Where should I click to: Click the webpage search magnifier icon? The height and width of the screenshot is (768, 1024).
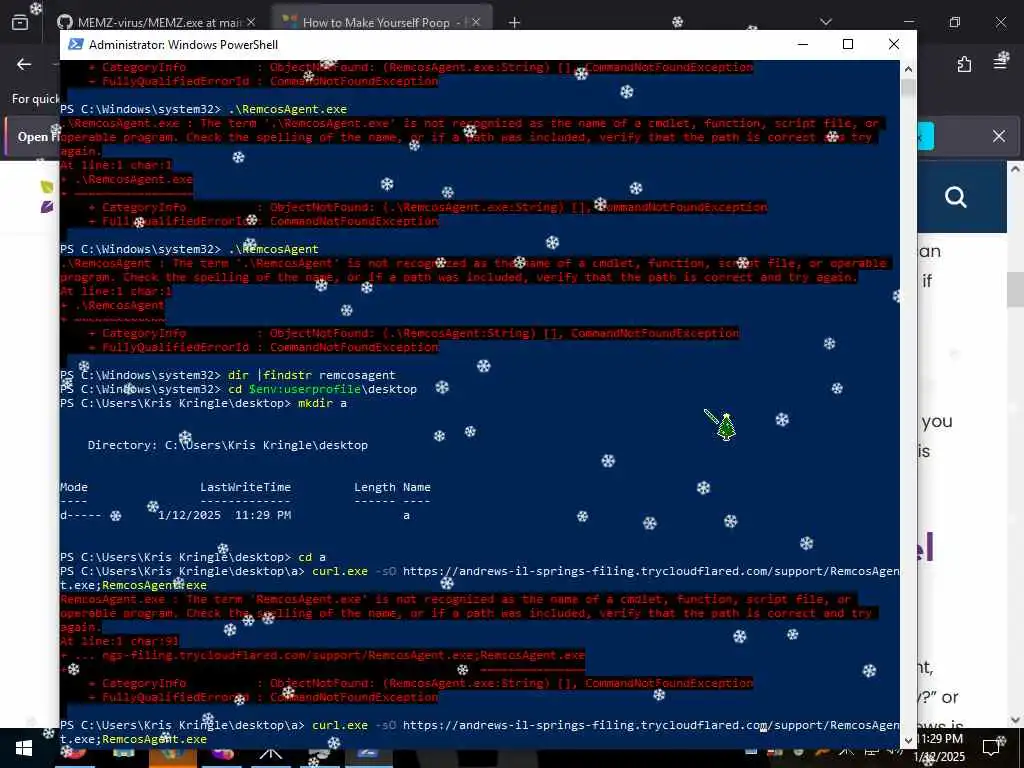[x=955, y=197]
